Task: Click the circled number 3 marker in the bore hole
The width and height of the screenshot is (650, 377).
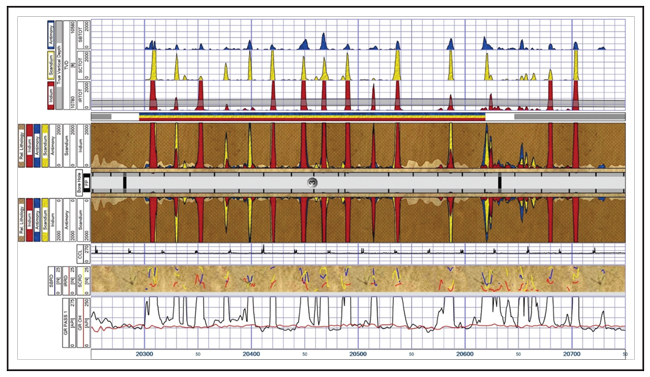Action: (x=313, y=182)
